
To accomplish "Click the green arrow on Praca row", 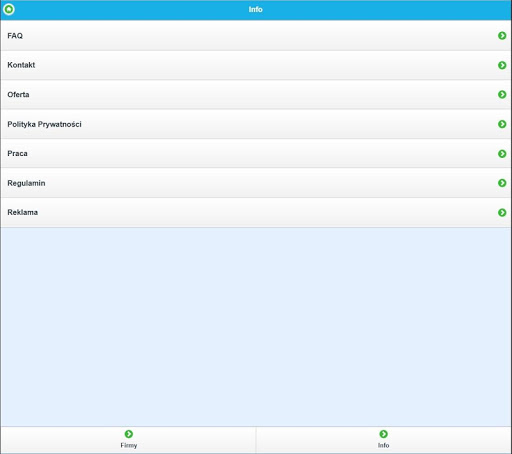I will click(x=502, y=153).
